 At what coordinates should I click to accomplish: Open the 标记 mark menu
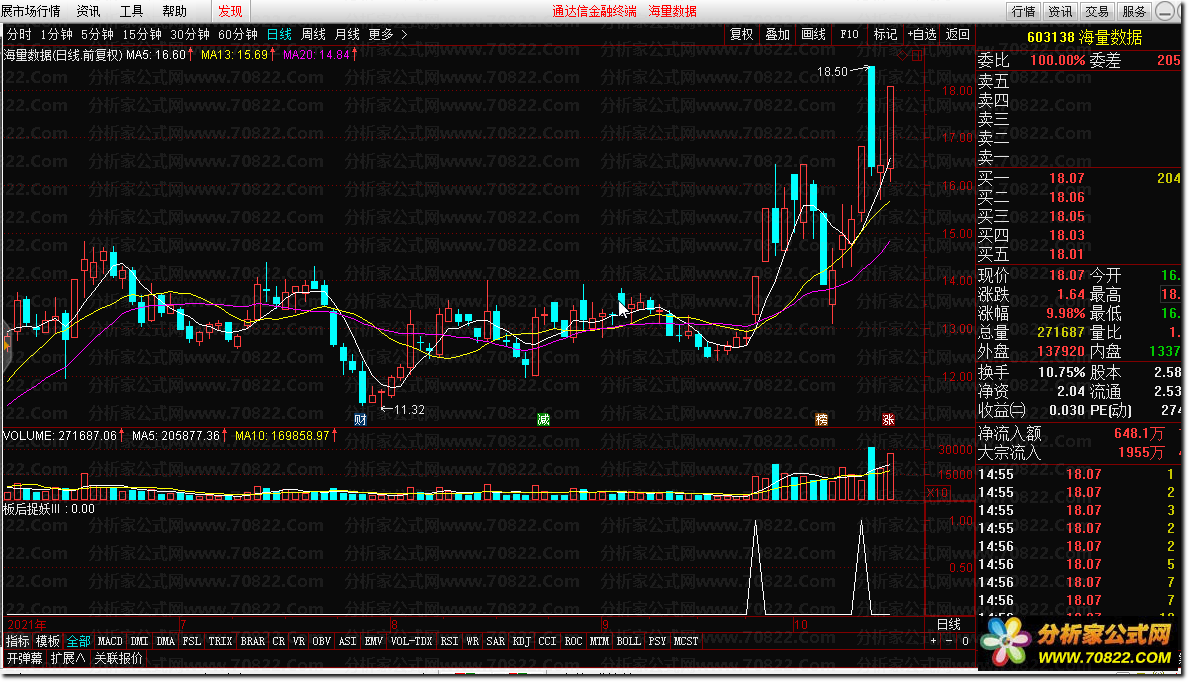(885, 34)
